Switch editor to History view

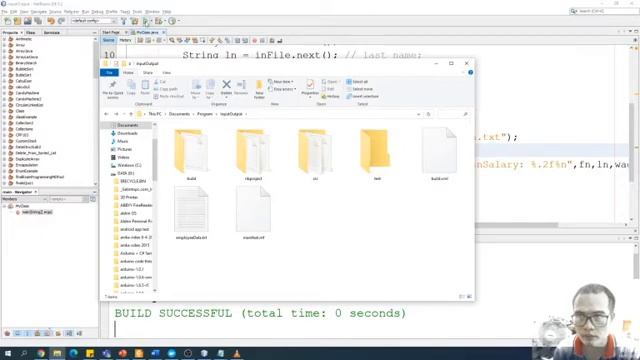[125, 40]
